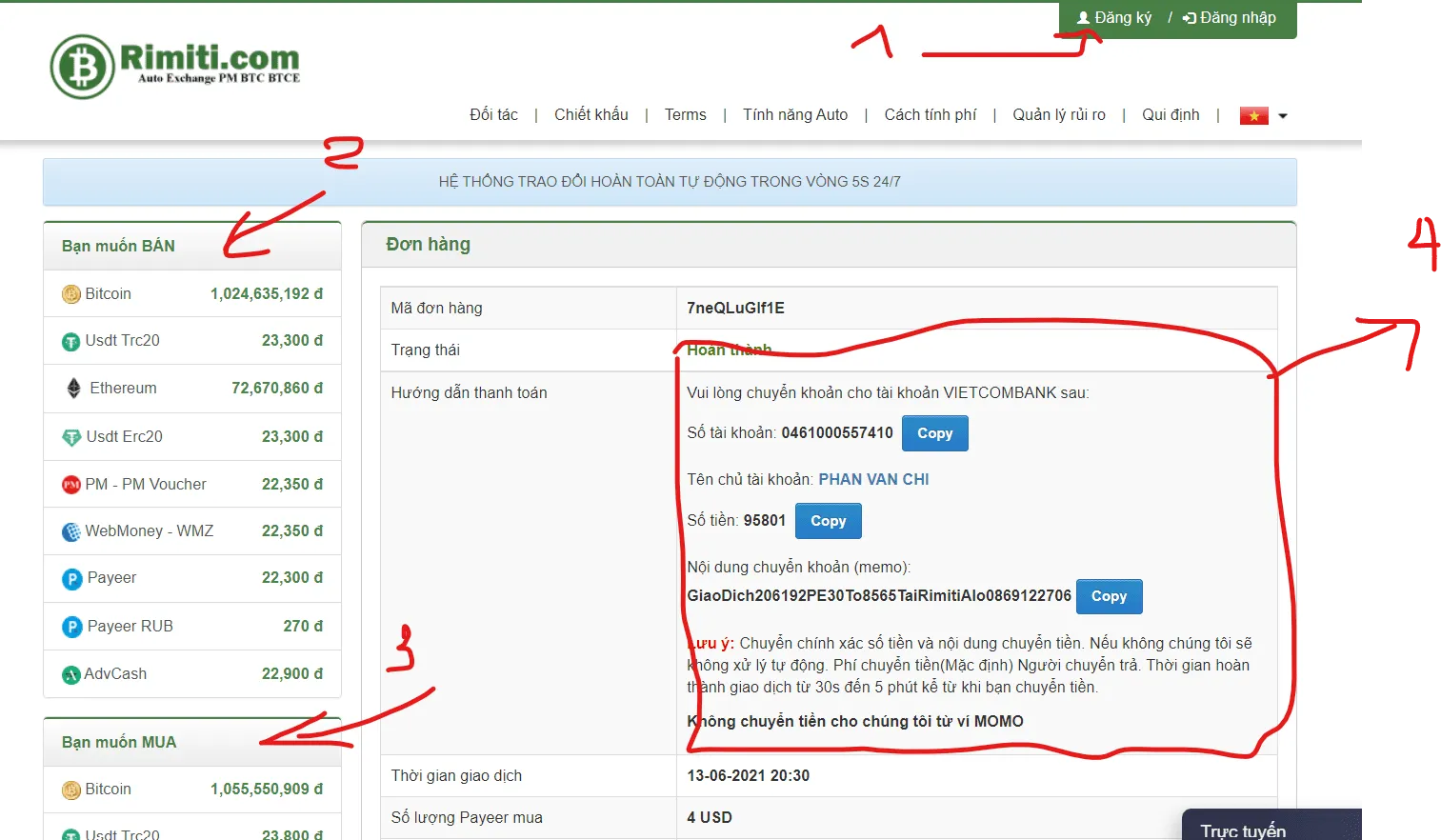Open the Đối tác menu item
Screen dimensions: 1441x840
493,115
